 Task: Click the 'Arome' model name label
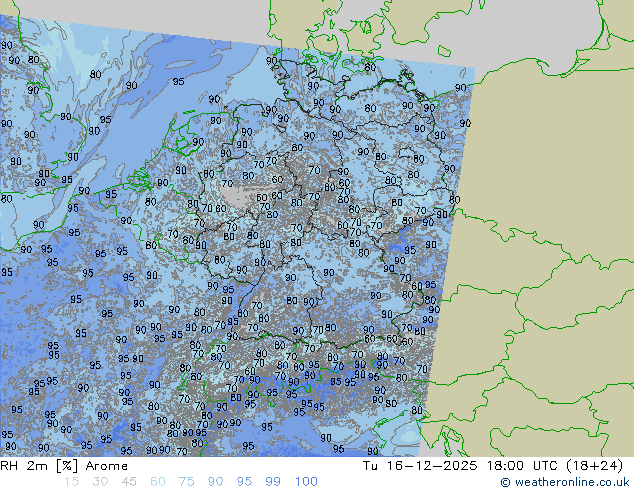(106, 466)
